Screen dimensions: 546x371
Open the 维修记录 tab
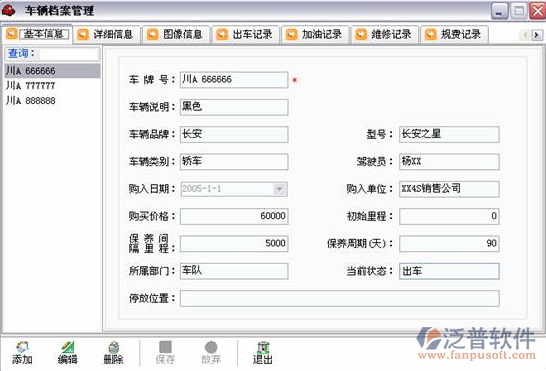(x=385, y=34)
